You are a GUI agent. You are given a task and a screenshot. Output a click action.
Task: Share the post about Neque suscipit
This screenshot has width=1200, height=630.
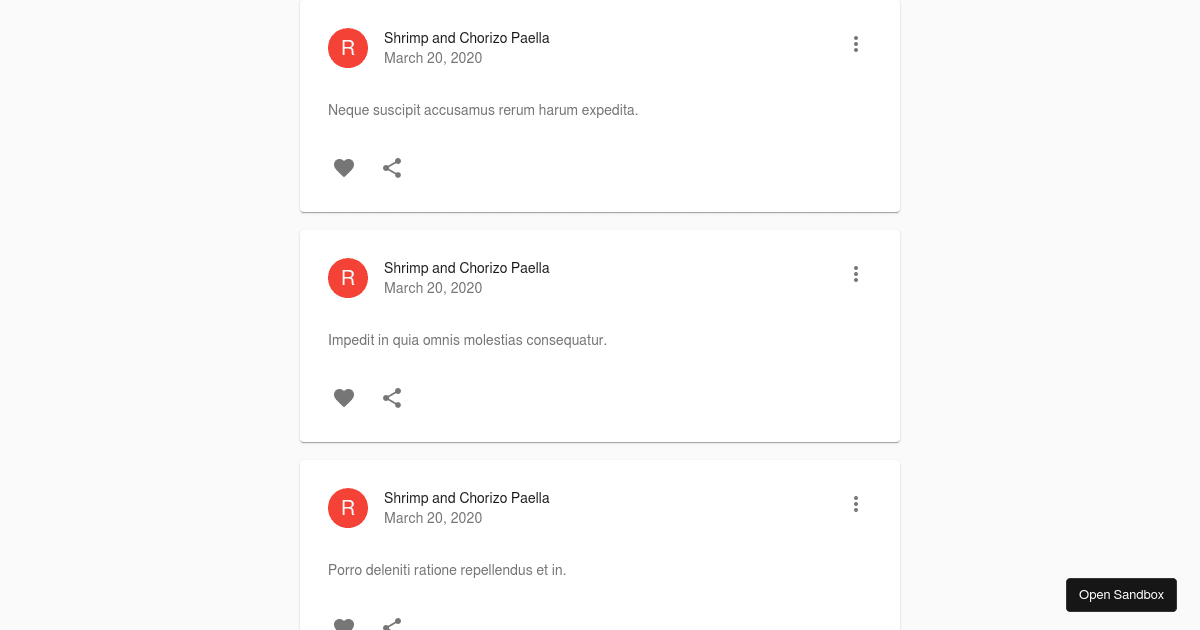pos(392,168)
